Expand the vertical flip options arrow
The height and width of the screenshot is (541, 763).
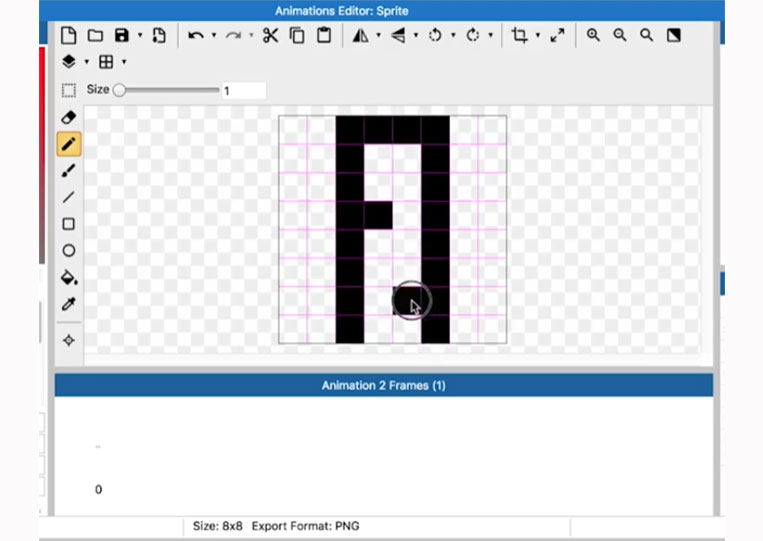pyautogui.click(x=416, y=35)
